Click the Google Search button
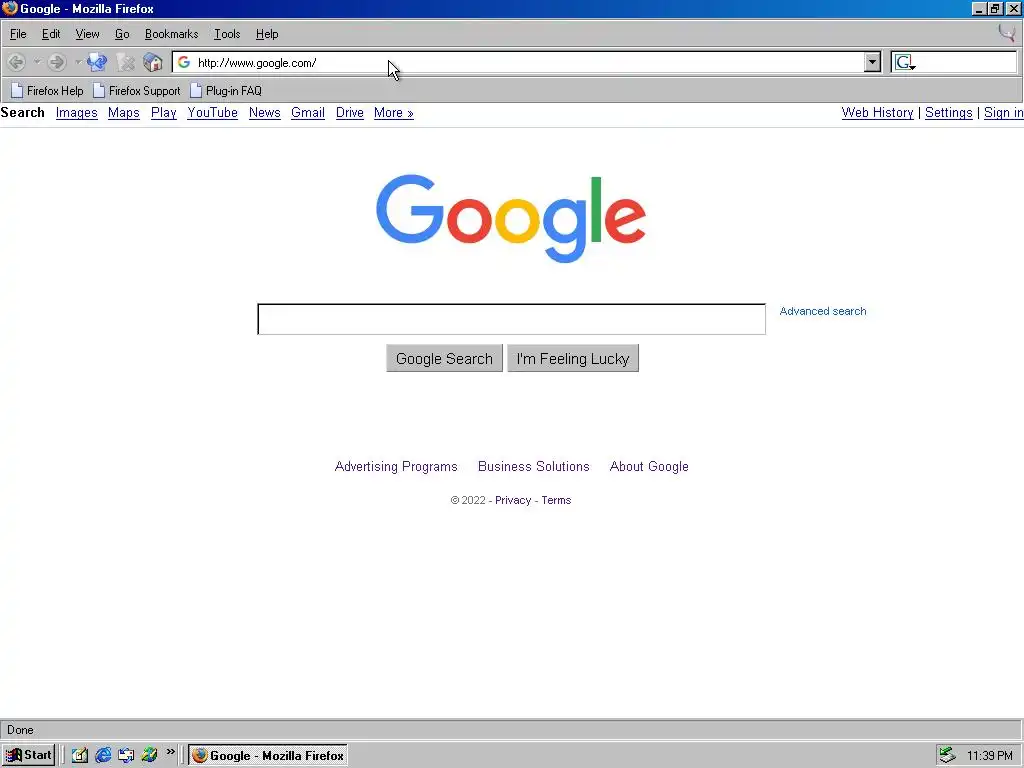 444,359
